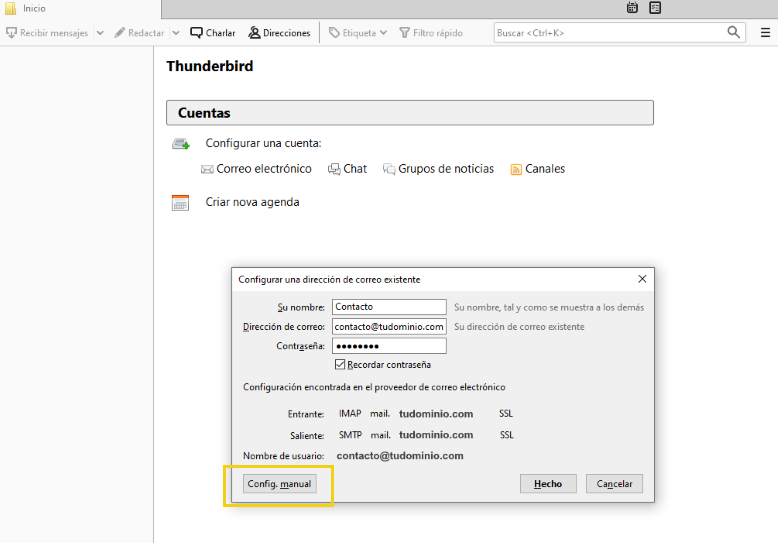The image size is (778, 543).
Task: Click the dialog title Configurar una dirección
Action: click(329, 279)
